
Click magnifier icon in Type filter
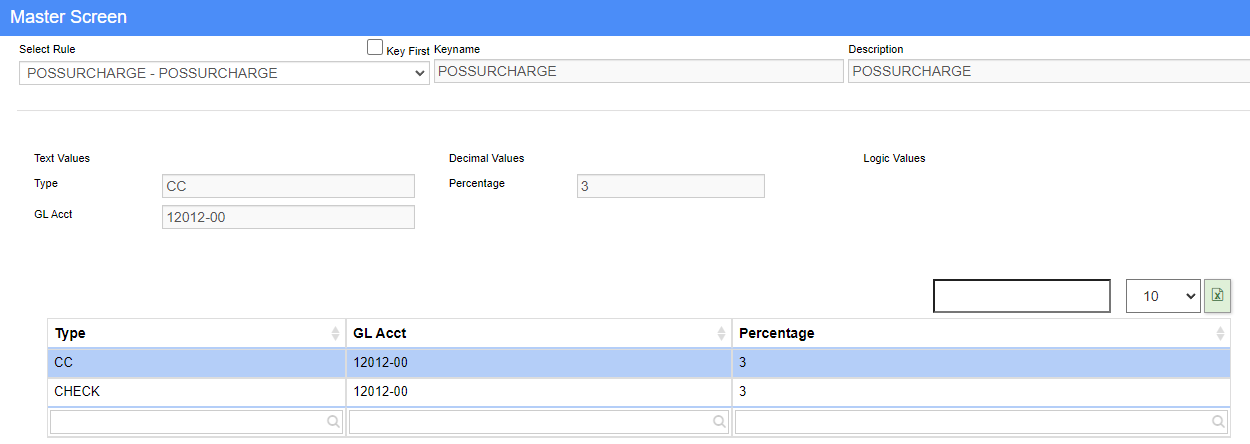333,422
